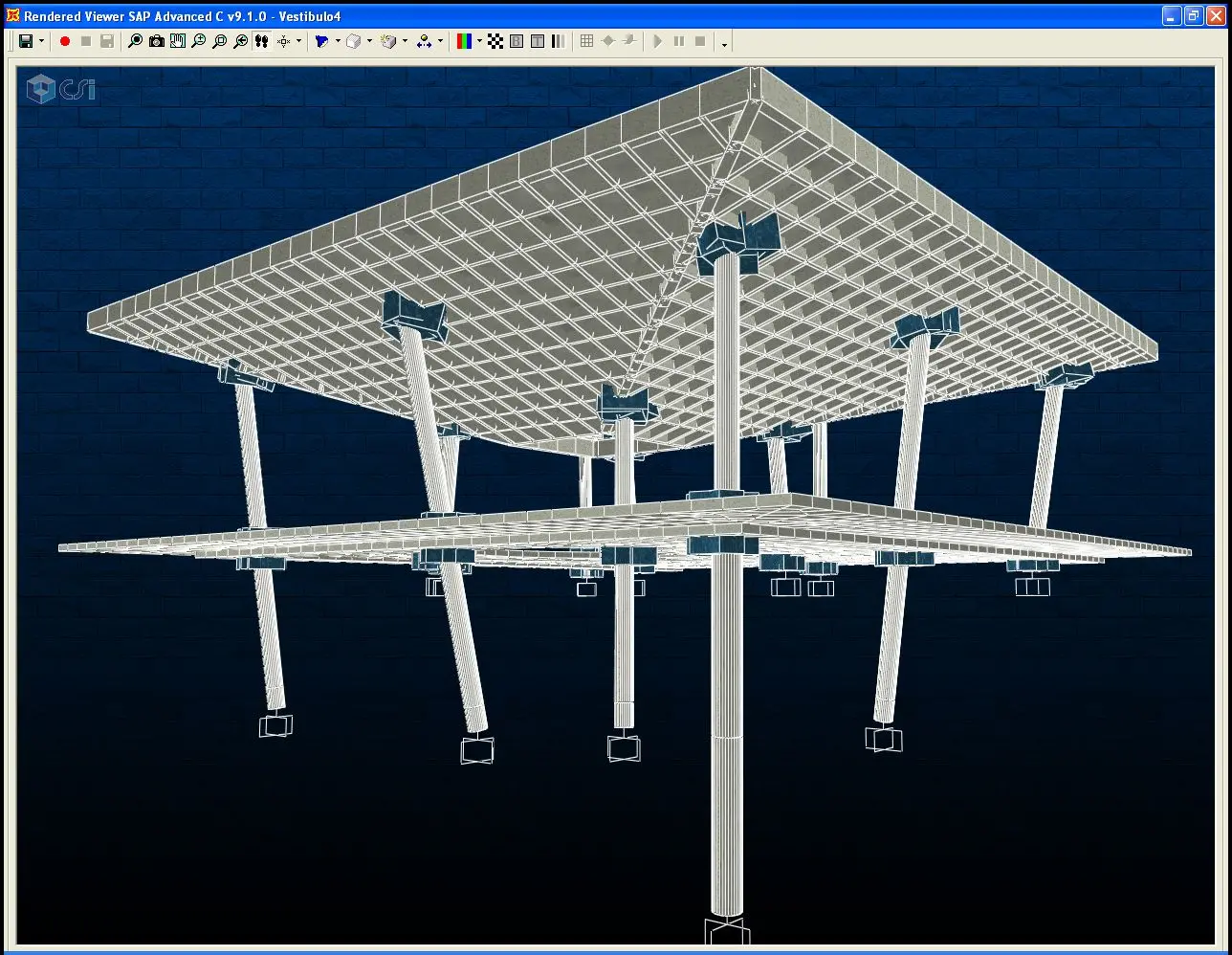
Task: Close the Rendered Viewer window
Action: pos(1214,15)
